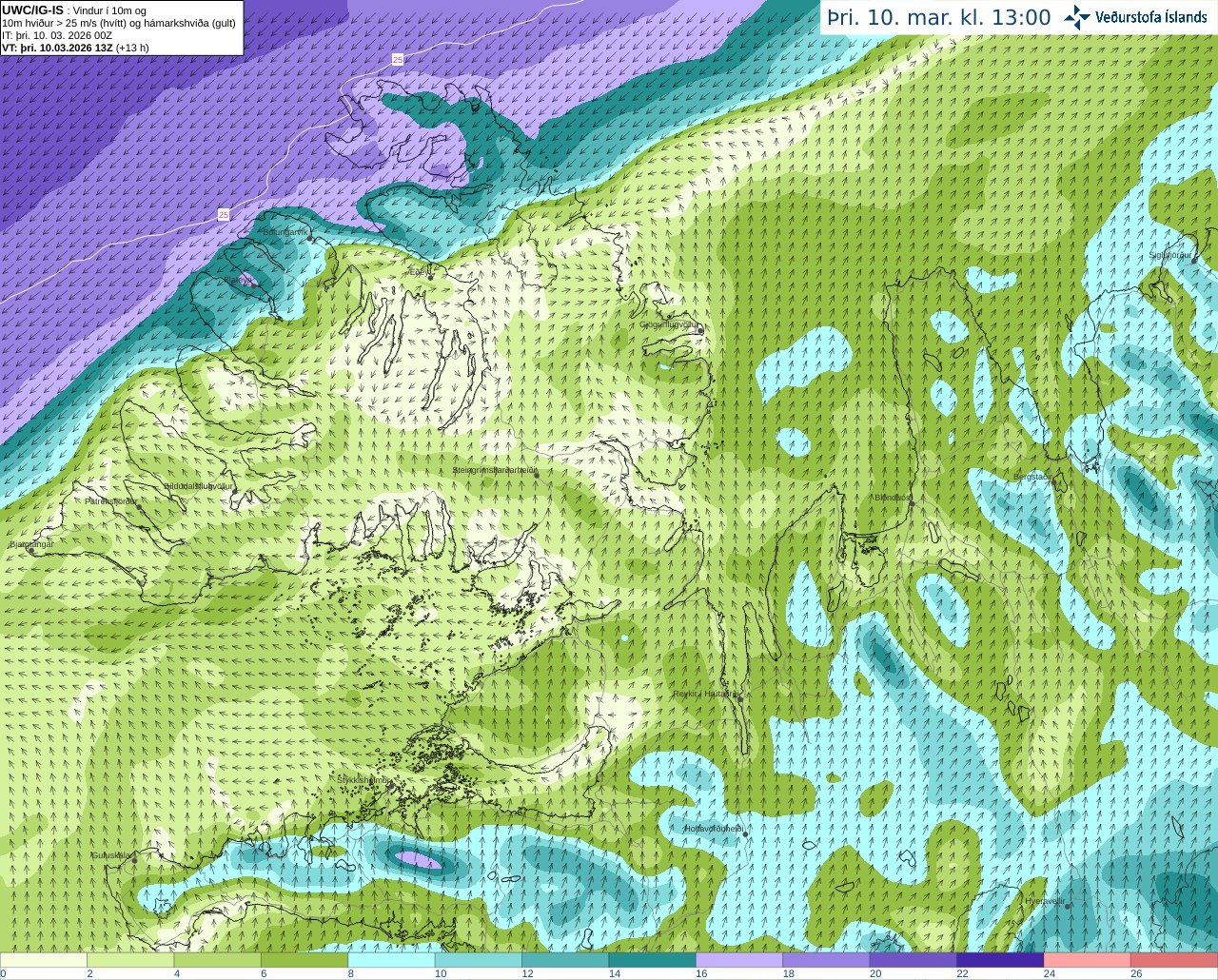Viewport: 1218px width, 980px height.
Task: Click the Vindur í 10m og caption
Action: [109, 10]
